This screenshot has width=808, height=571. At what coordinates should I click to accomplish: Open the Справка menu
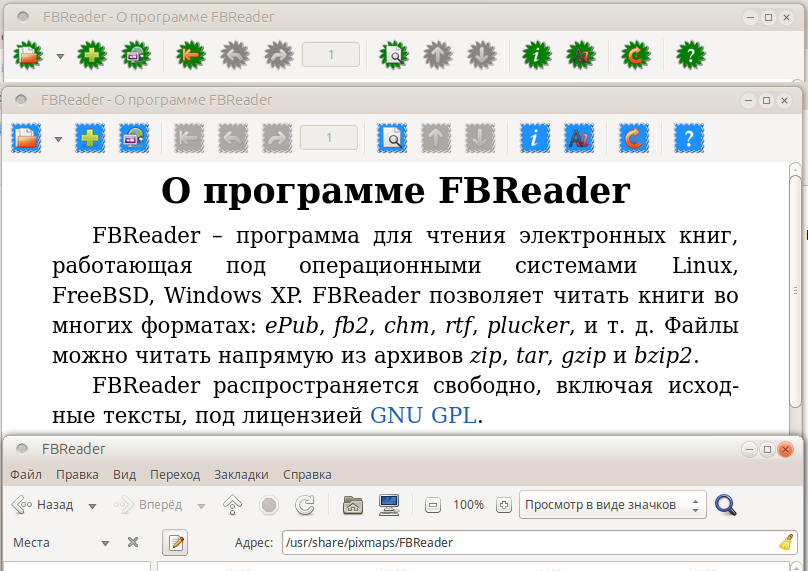[307, 475]
